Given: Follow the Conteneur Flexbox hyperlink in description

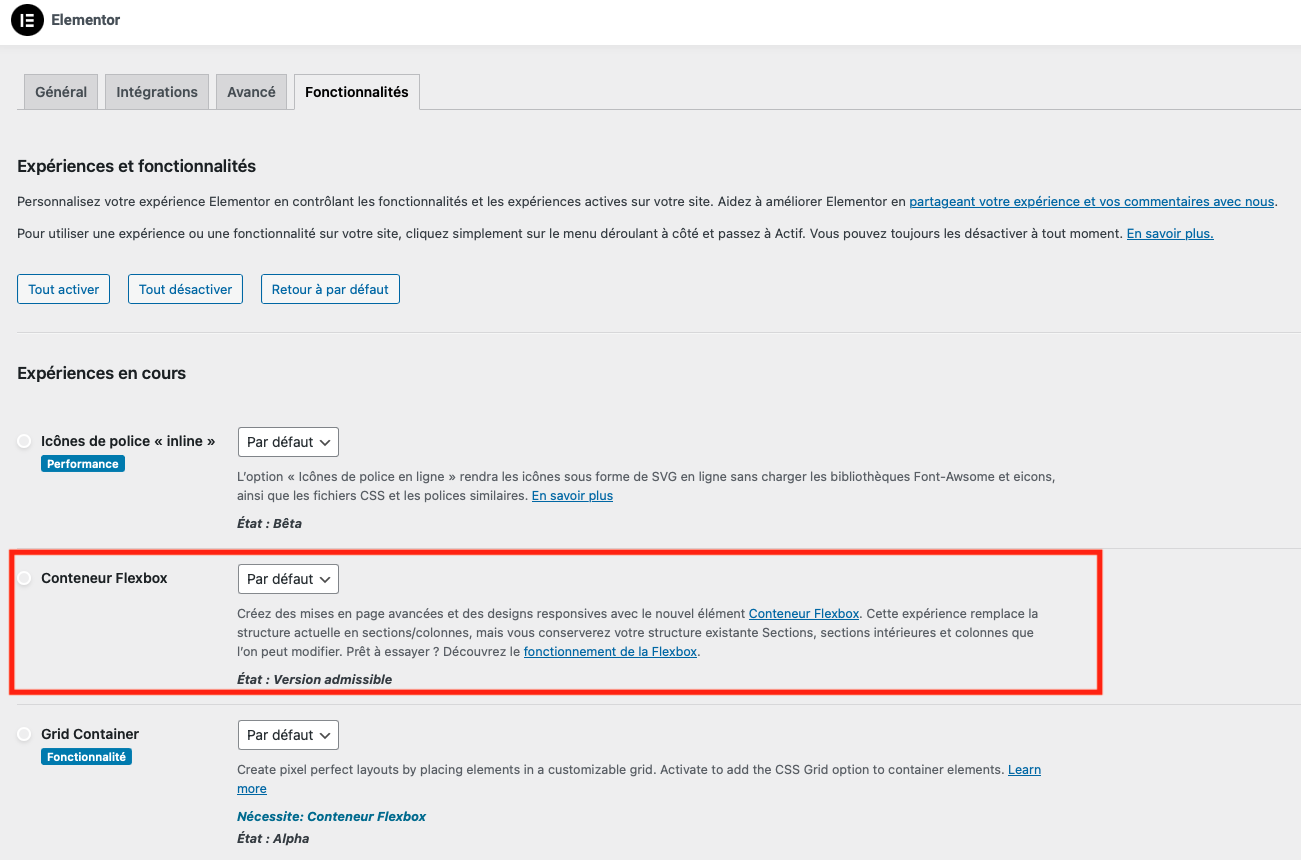Looking at the screenshot, I should click(803, 613).
